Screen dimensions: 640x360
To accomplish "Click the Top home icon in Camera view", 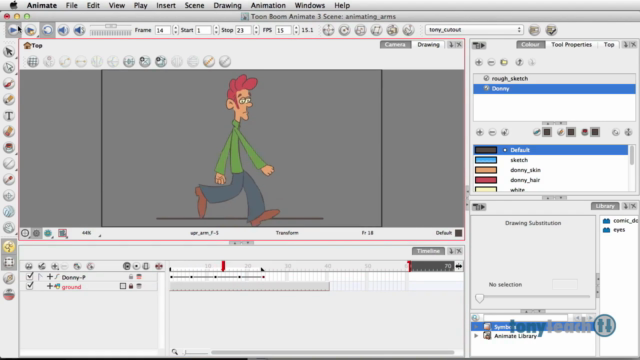I will 27,45.
